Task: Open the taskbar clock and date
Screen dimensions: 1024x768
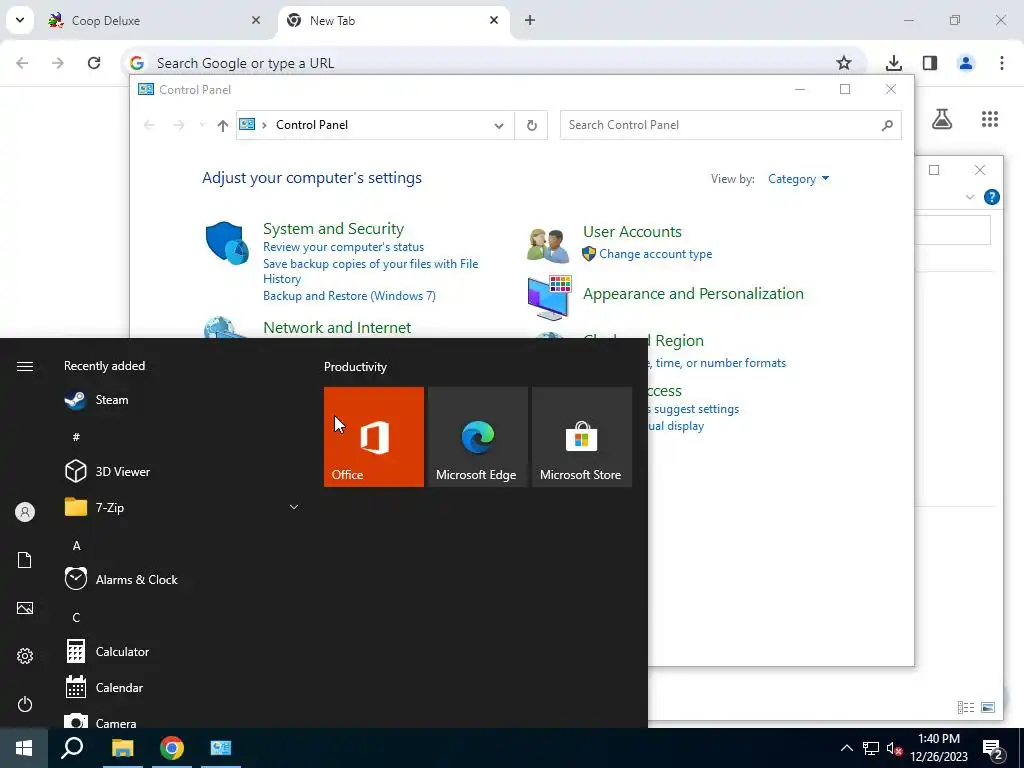Action: point(938,748)
